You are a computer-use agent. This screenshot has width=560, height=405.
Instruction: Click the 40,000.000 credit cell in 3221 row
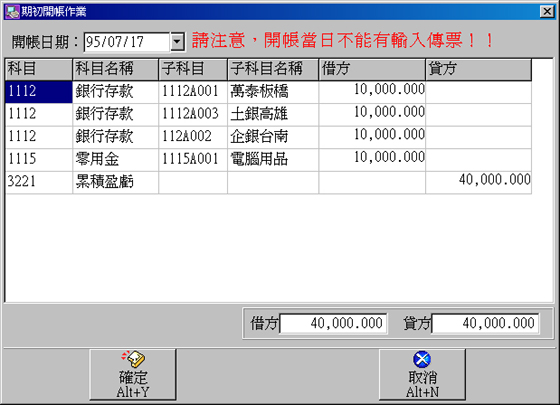coord(479,182)
